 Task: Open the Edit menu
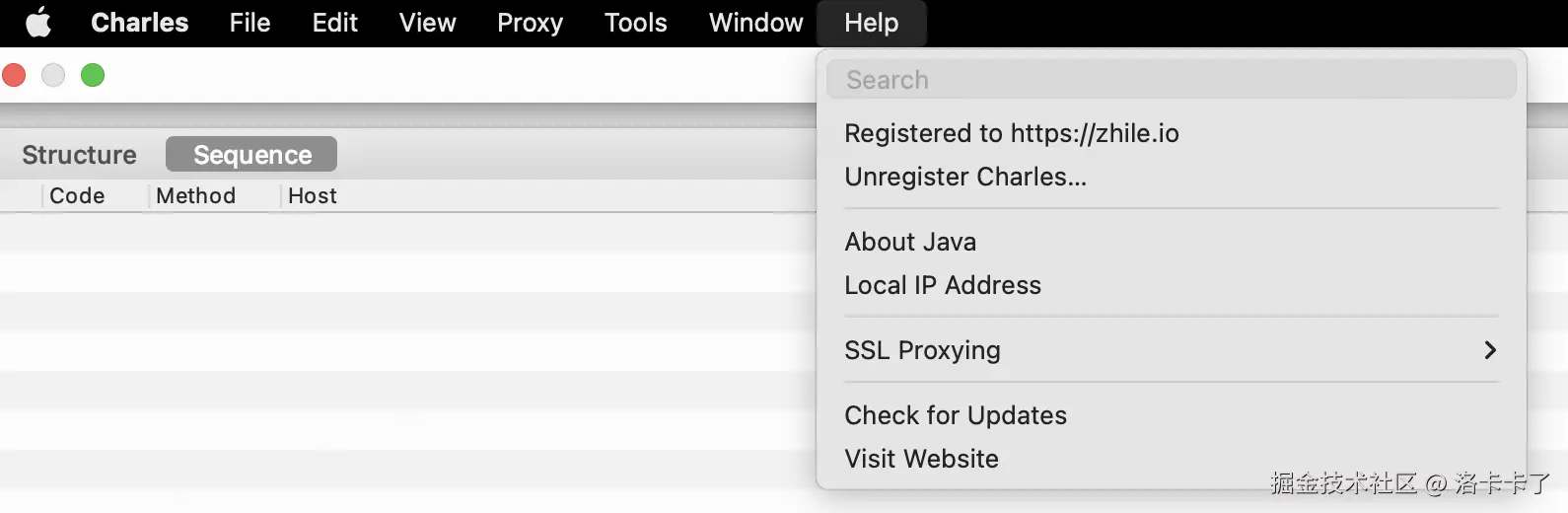335,23
